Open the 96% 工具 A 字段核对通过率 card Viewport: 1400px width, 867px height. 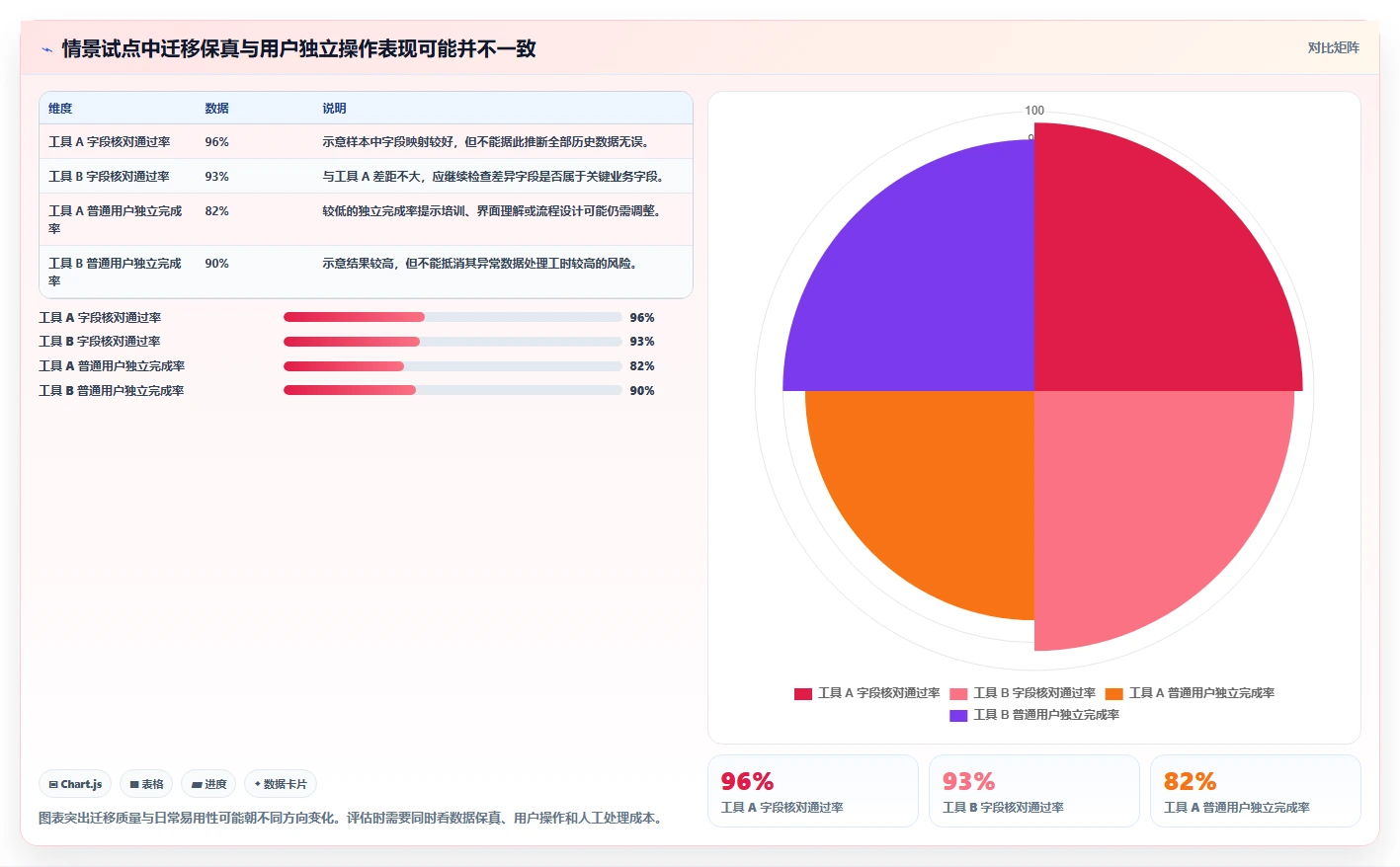click(x=813, y=791)
